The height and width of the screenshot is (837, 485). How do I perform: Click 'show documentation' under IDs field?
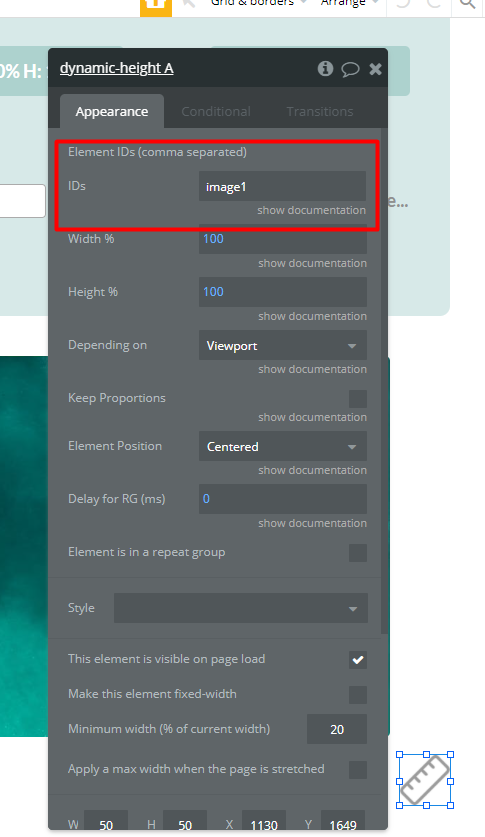[x=312, y=210]
